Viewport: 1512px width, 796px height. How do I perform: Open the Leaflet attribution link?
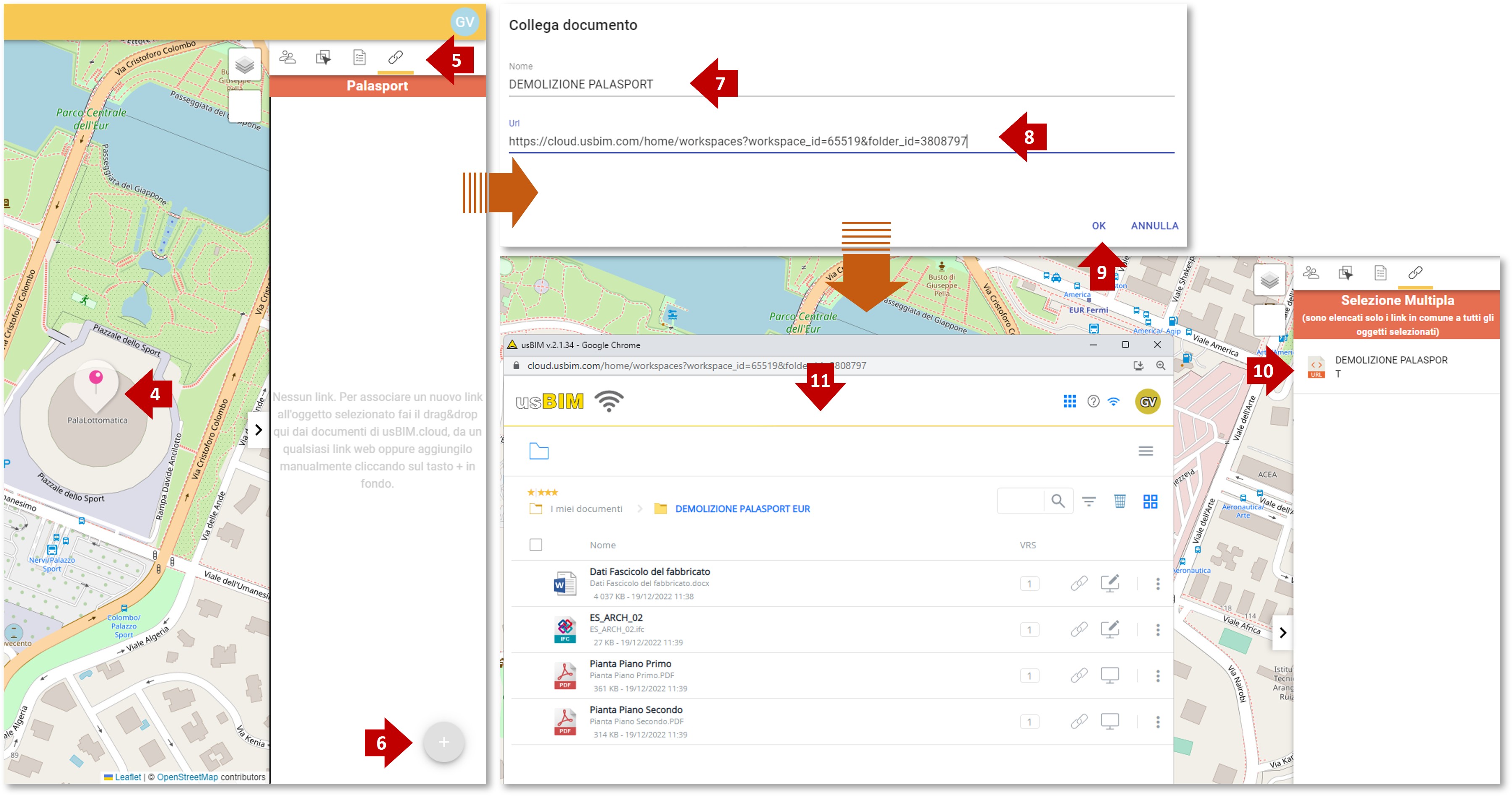[127, 777]
